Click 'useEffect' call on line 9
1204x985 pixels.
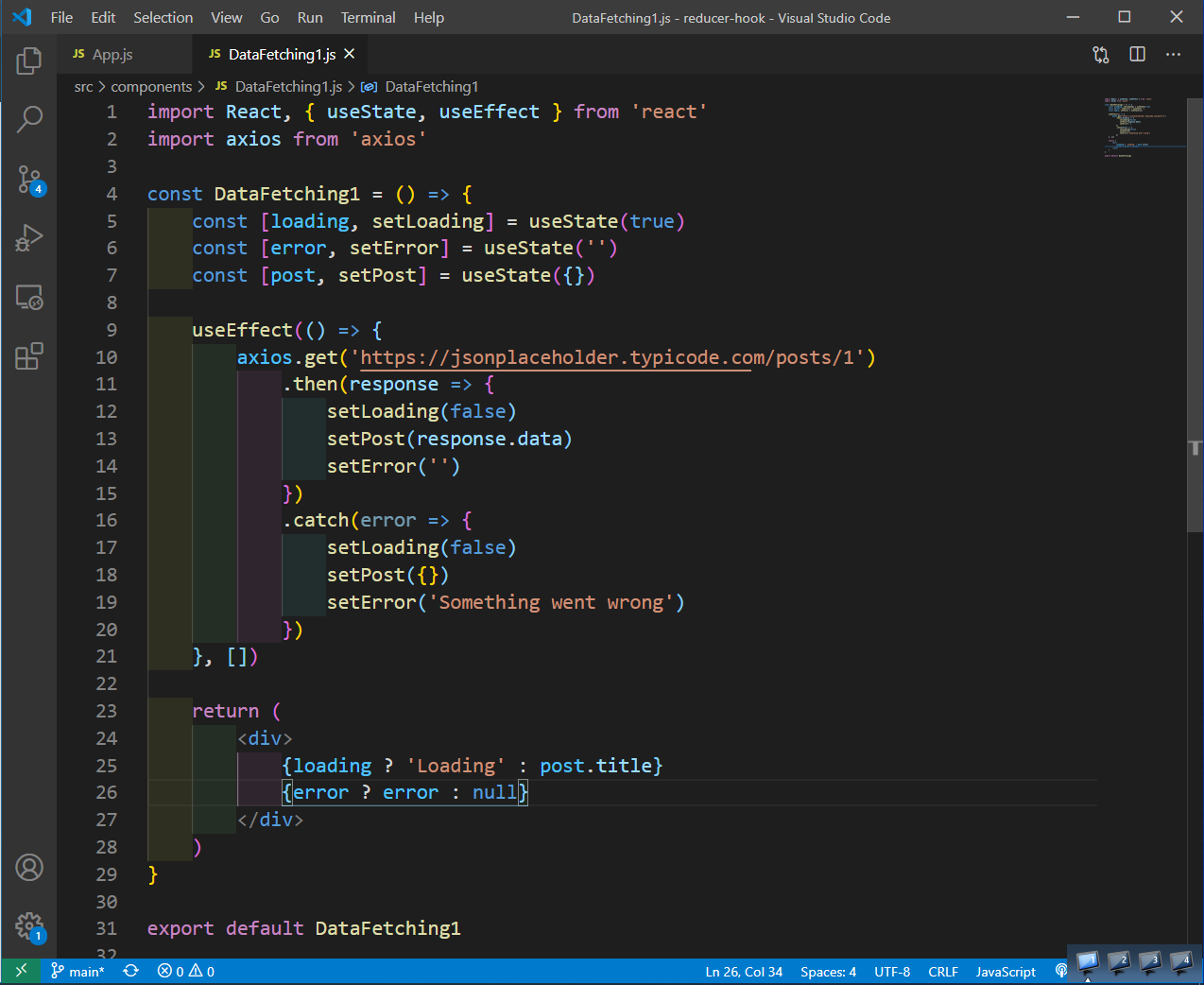coord(242,330)
